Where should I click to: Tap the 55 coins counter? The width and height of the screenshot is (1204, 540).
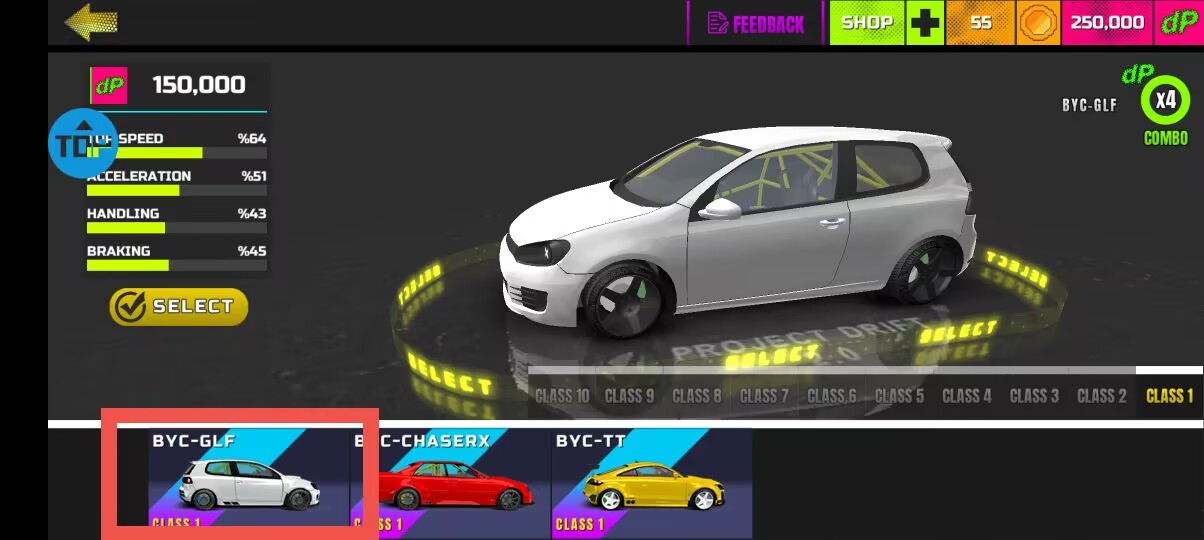point(981,22)
